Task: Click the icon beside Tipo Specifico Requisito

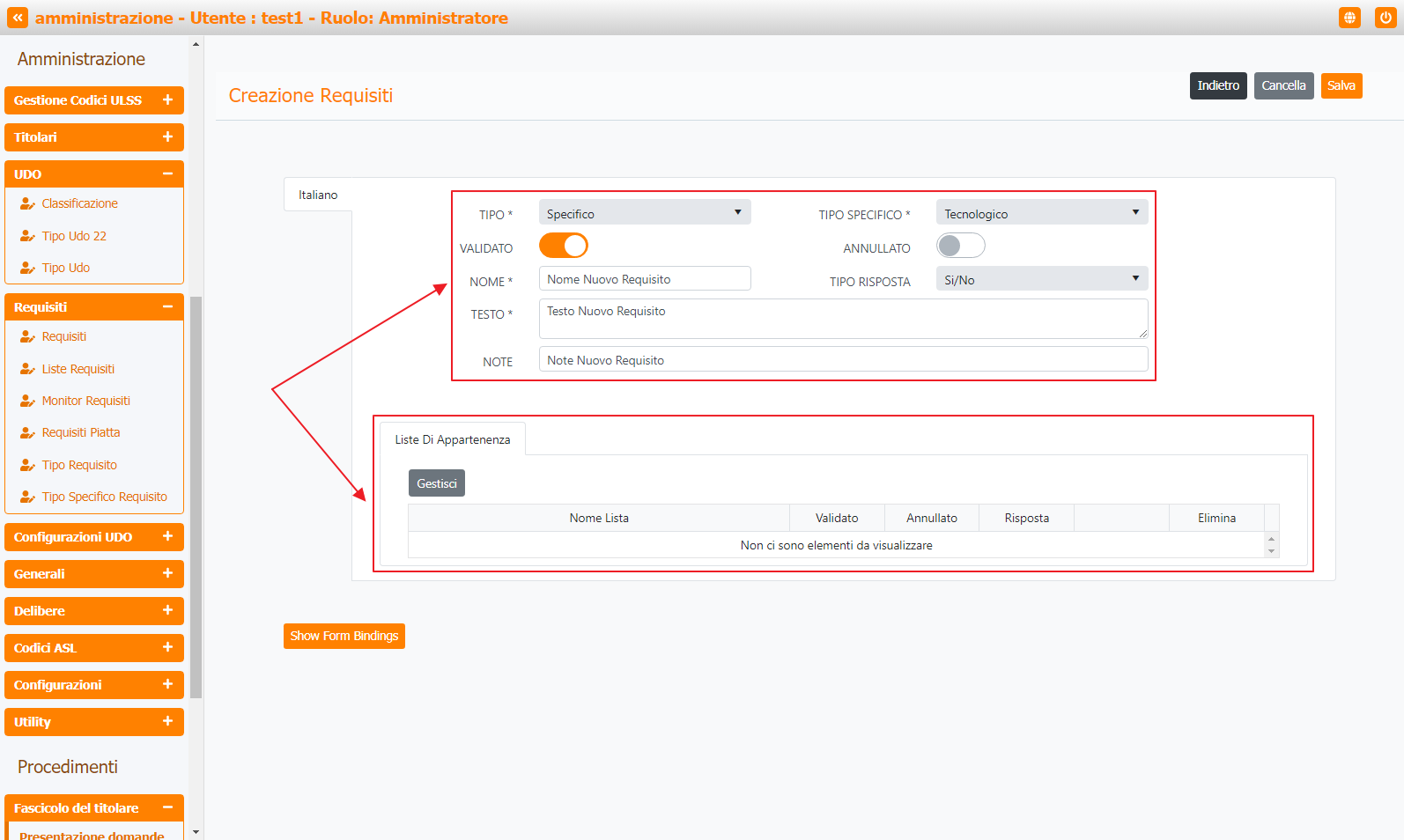Action: [27, 497]
